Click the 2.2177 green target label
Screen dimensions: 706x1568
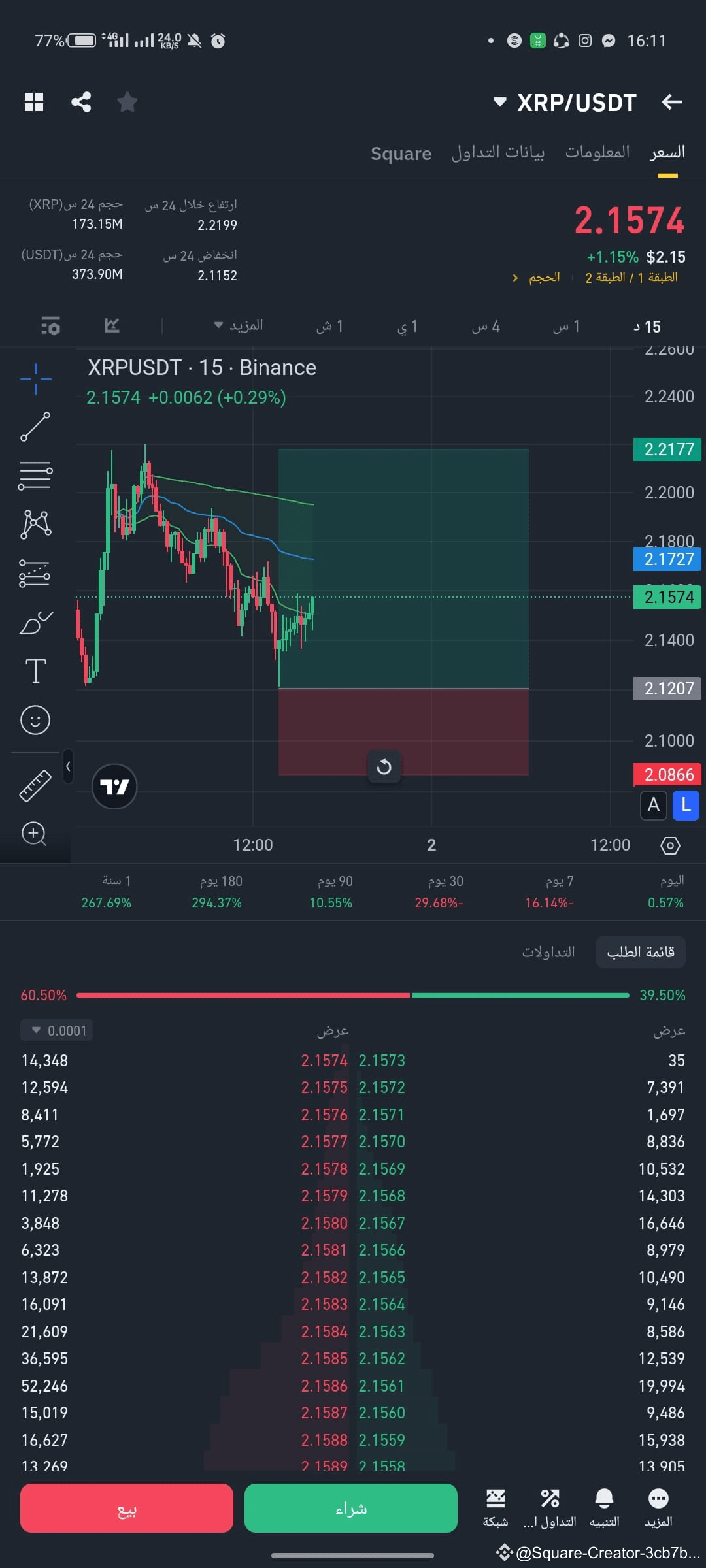coord(667,449)
